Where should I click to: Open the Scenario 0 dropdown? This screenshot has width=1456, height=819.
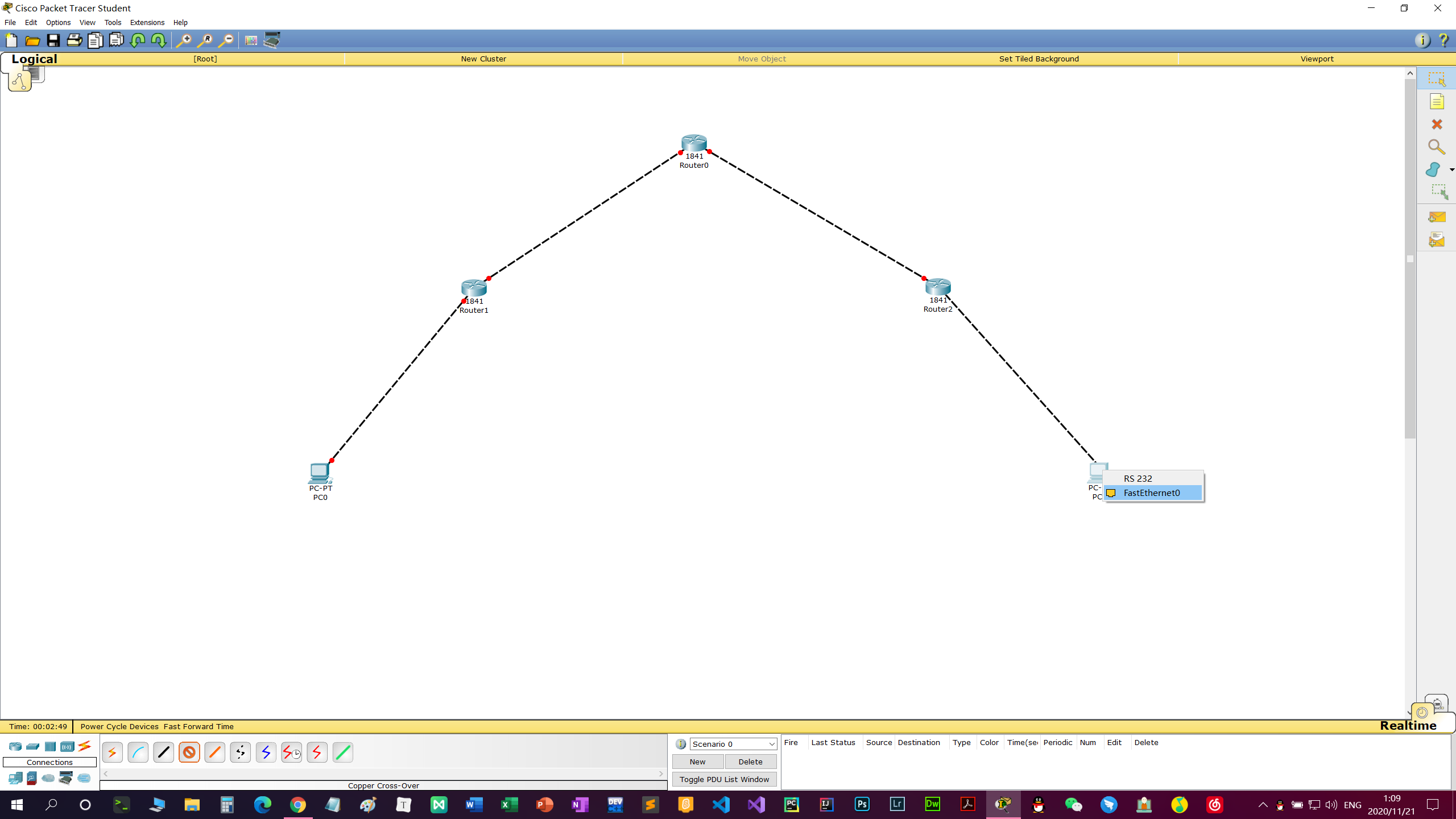coord(733,744)
